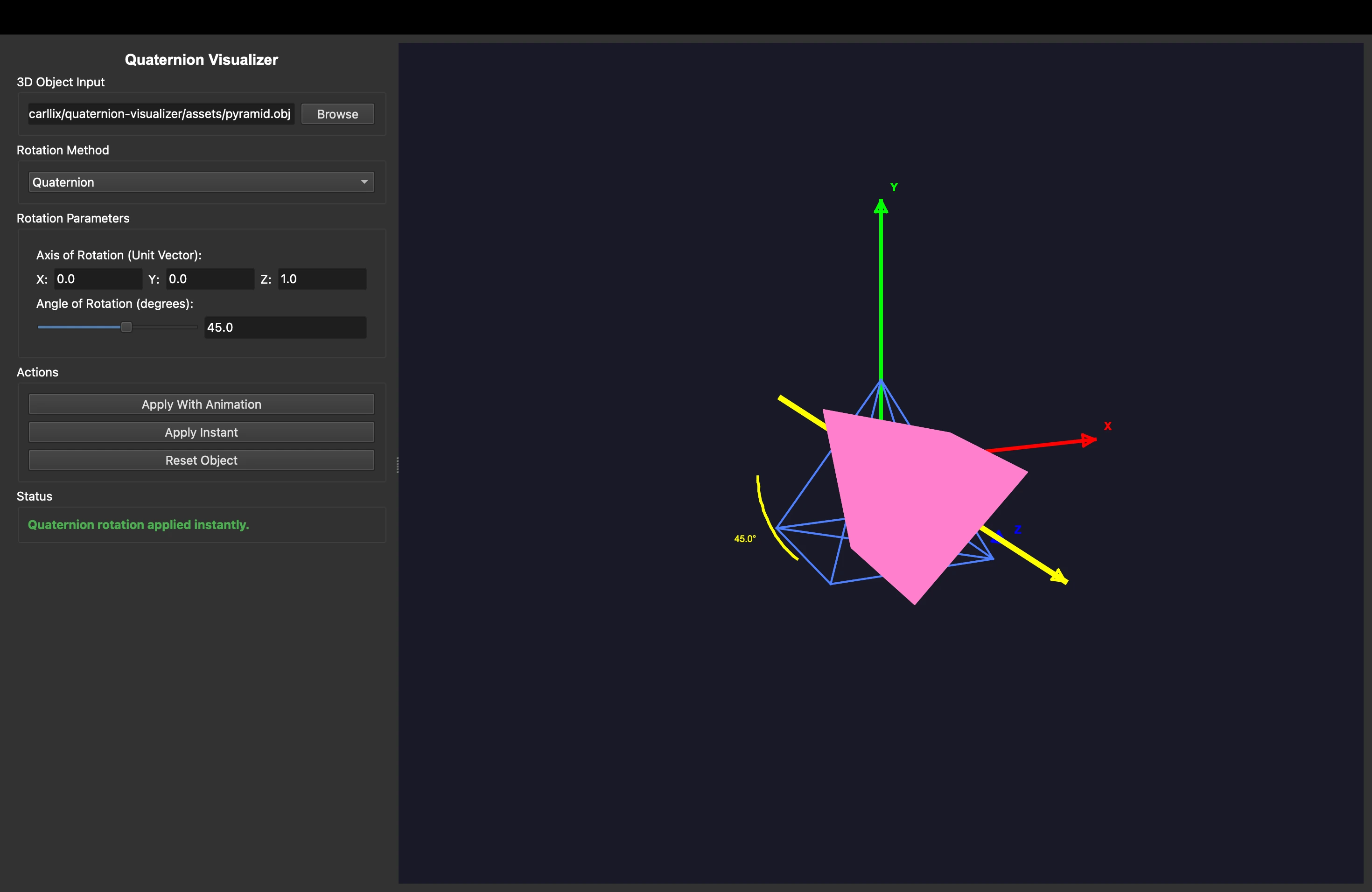Click the panel splitter handle between panes

tap(397, 466)
